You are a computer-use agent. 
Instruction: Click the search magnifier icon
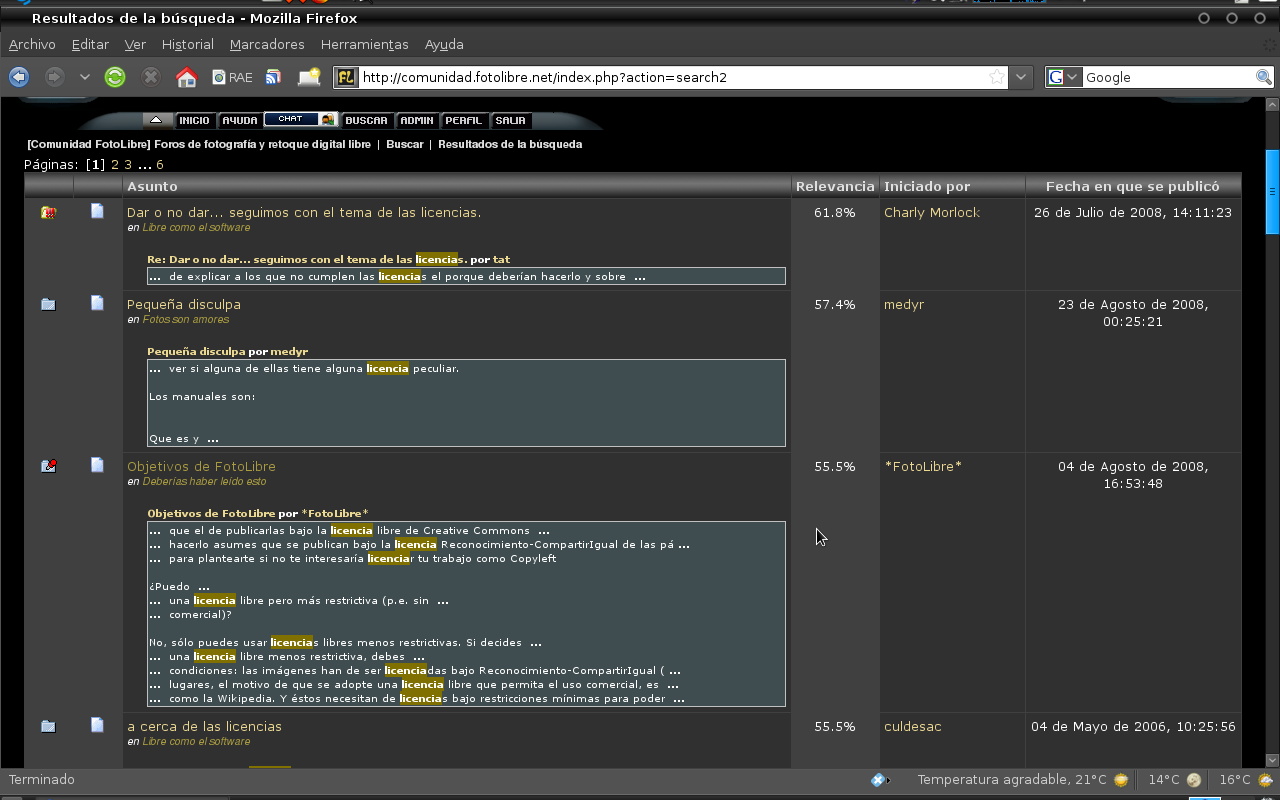coord(1264,77)
